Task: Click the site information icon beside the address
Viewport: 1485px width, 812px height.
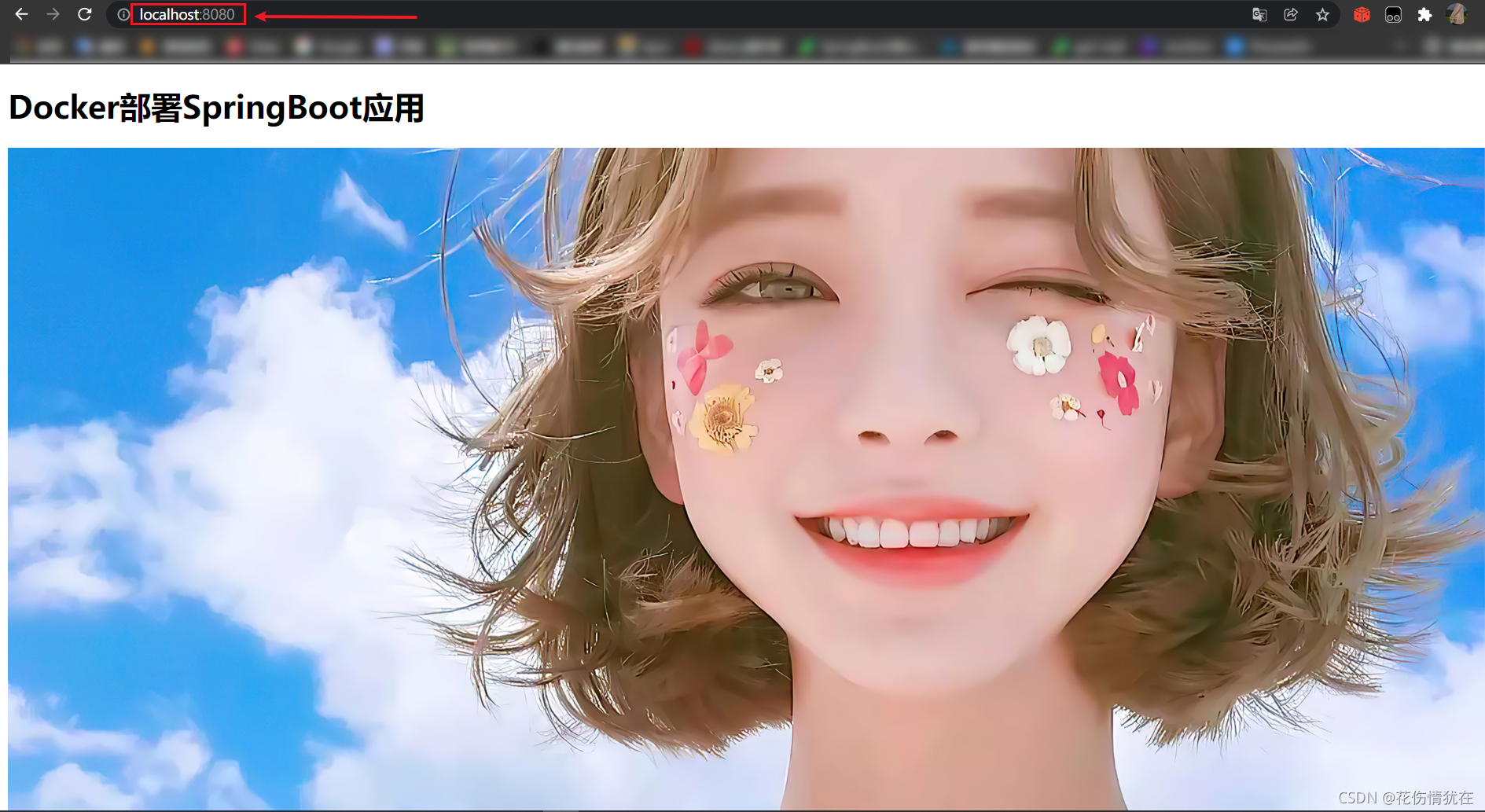Action: [x=123, y=14]
